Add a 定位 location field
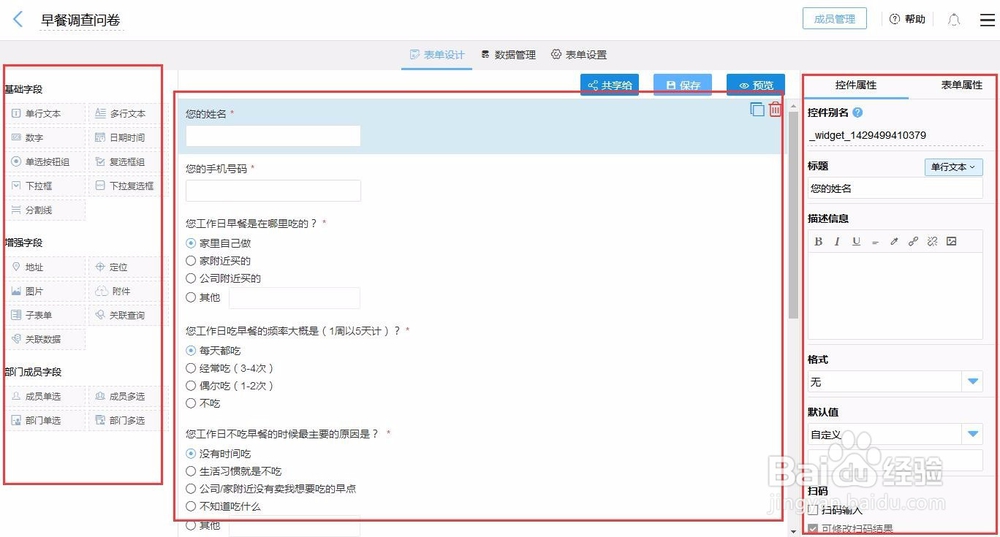This screenshot has height=537, width=1000. 126,267
